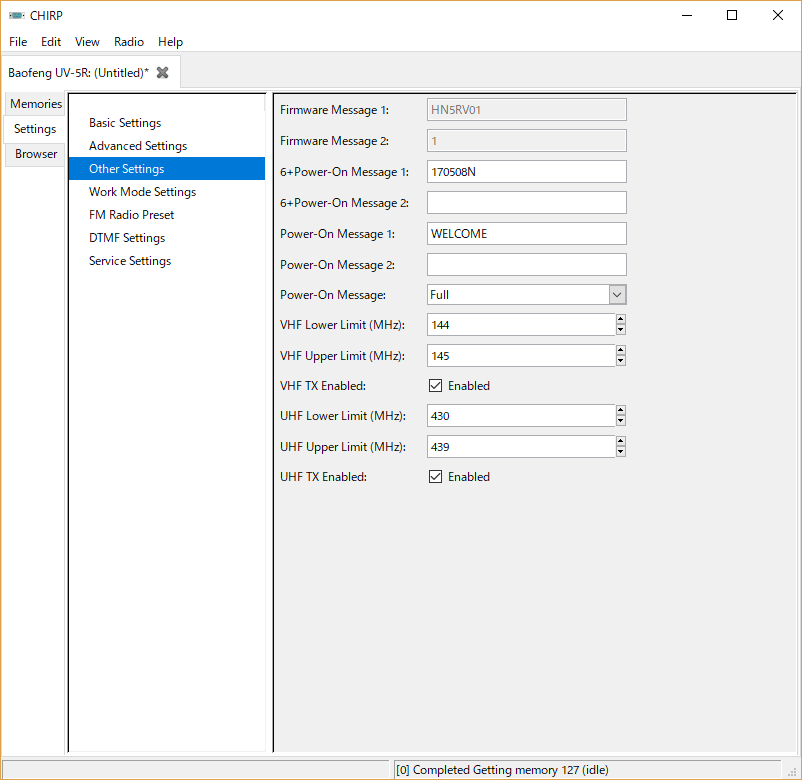Decrease VHF Upper Limit with down arrow

(620, 361)
